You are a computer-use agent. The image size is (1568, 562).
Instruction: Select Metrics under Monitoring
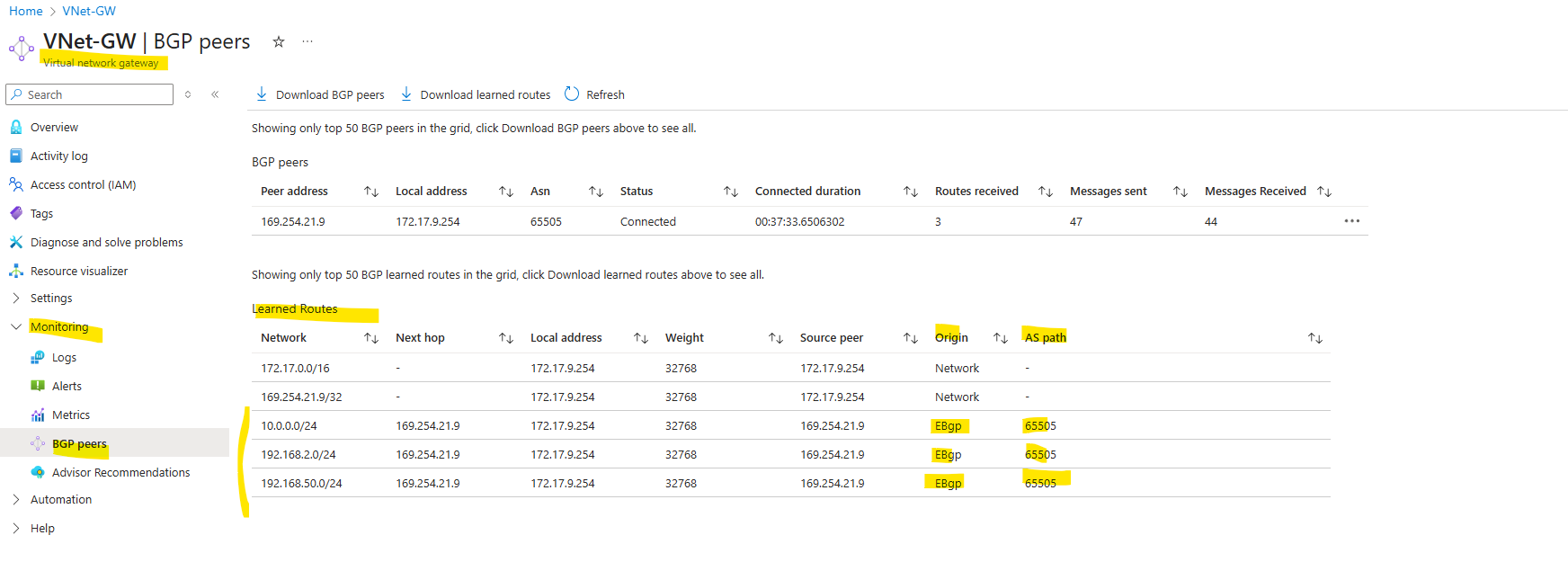pos(70,415)
